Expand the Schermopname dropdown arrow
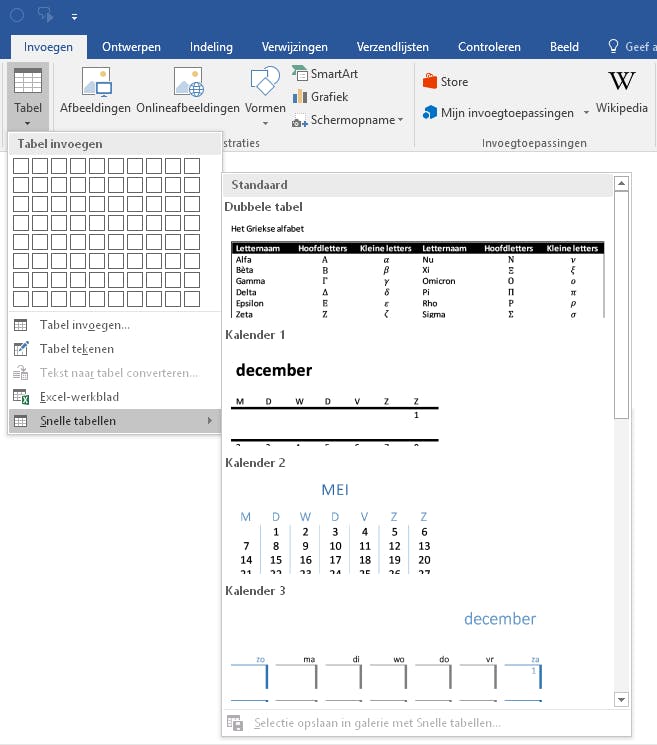Image resolution: width=657 pixels, height=745 pixels. [400, 120]
